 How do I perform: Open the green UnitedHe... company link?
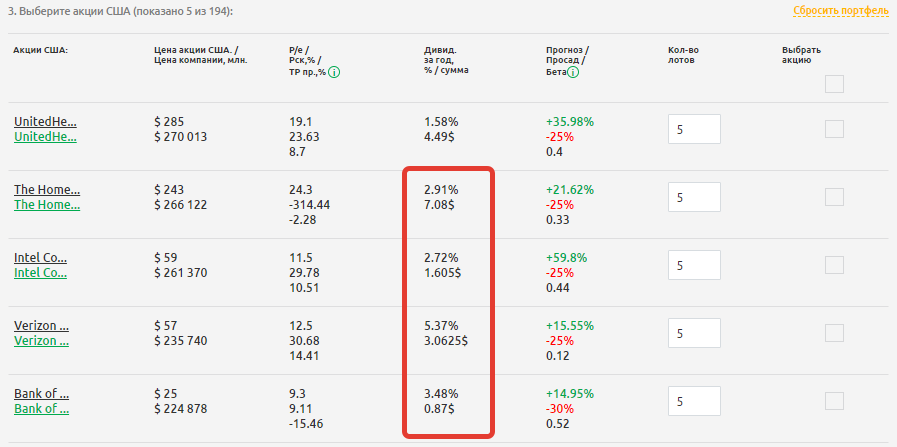(45, 136)
